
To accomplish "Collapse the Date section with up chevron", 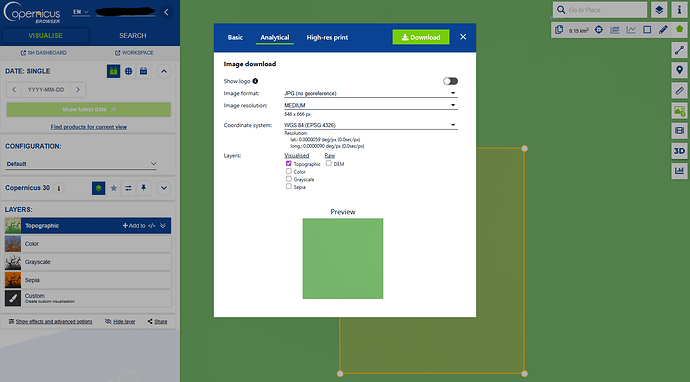I will (x=164, y=71).
